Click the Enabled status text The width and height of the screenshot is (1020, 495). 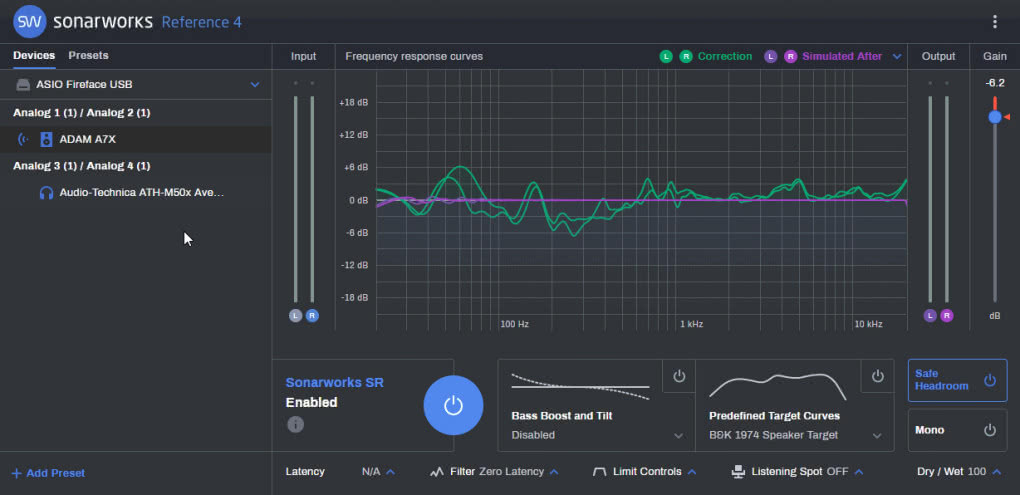[312, 403]
